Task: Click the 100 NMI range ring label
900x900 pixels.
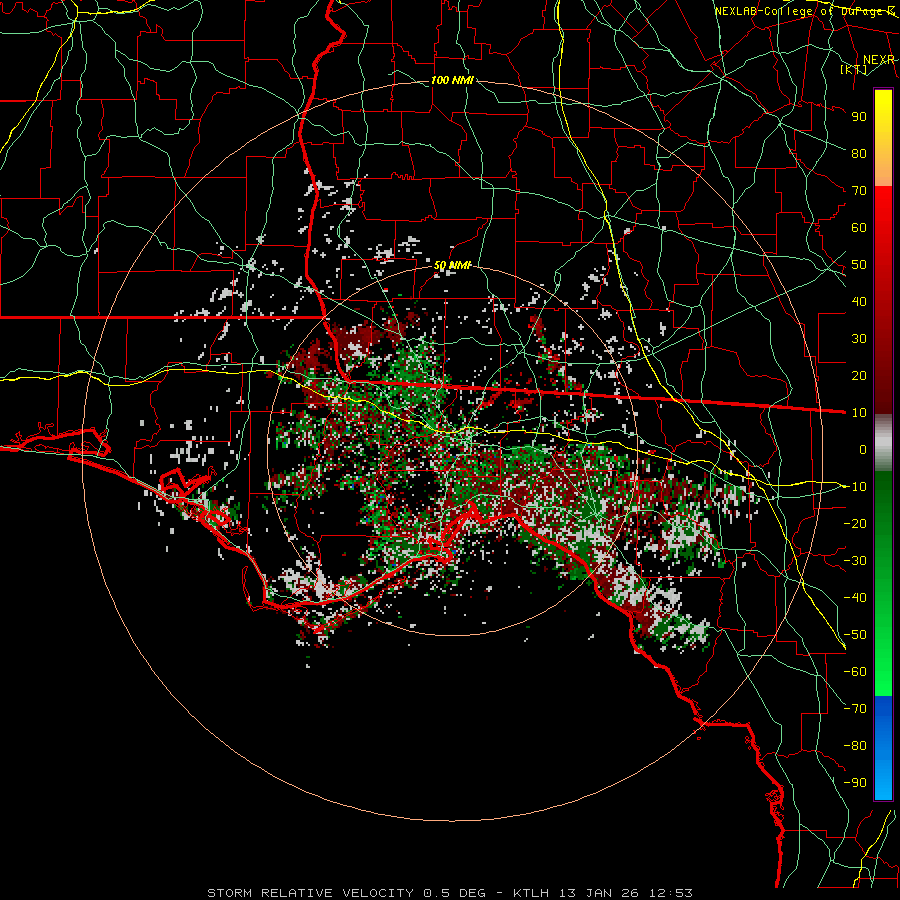Action: coord(452,80)
